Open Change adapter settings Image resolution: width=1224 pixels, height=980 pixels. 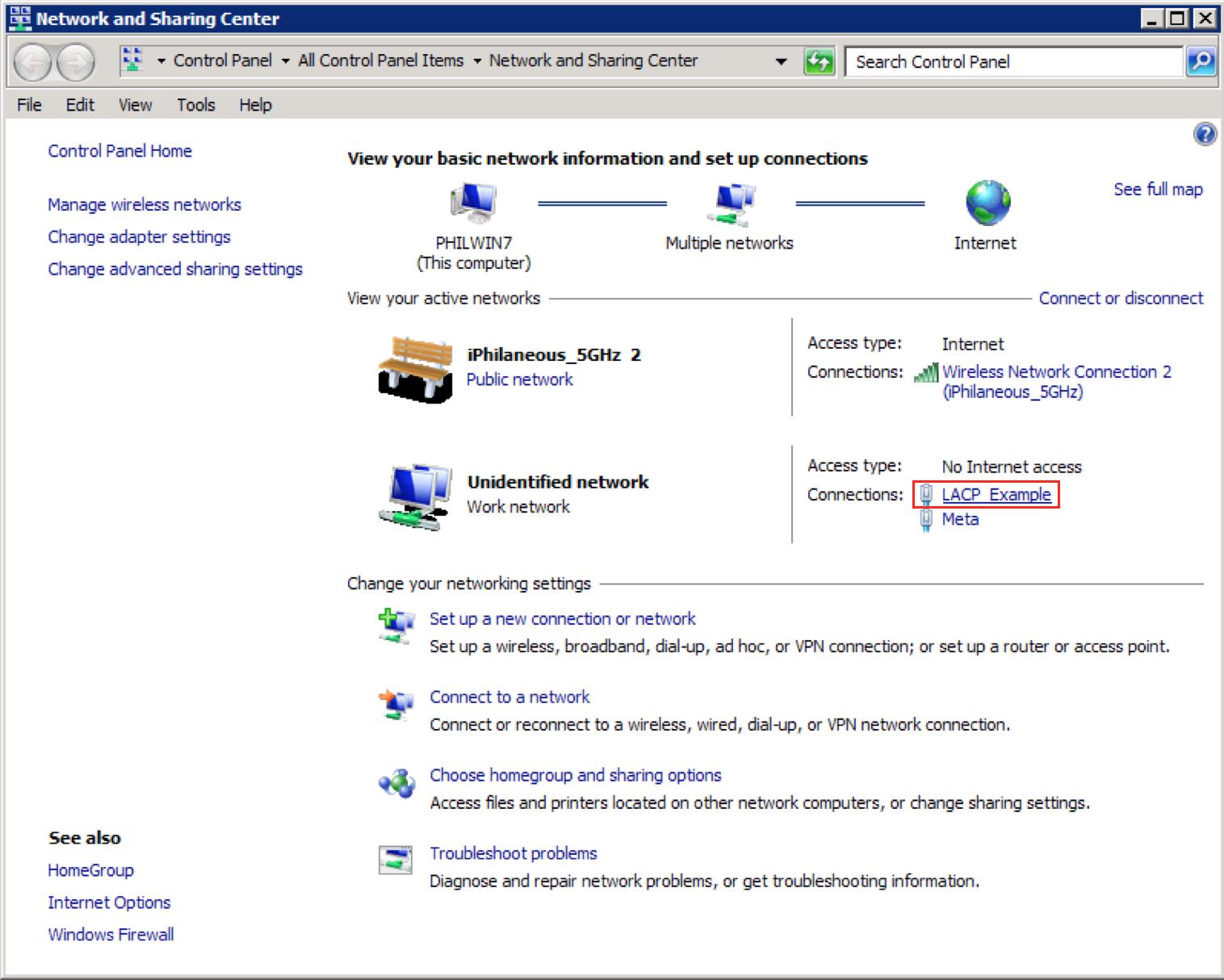point(139,237)
